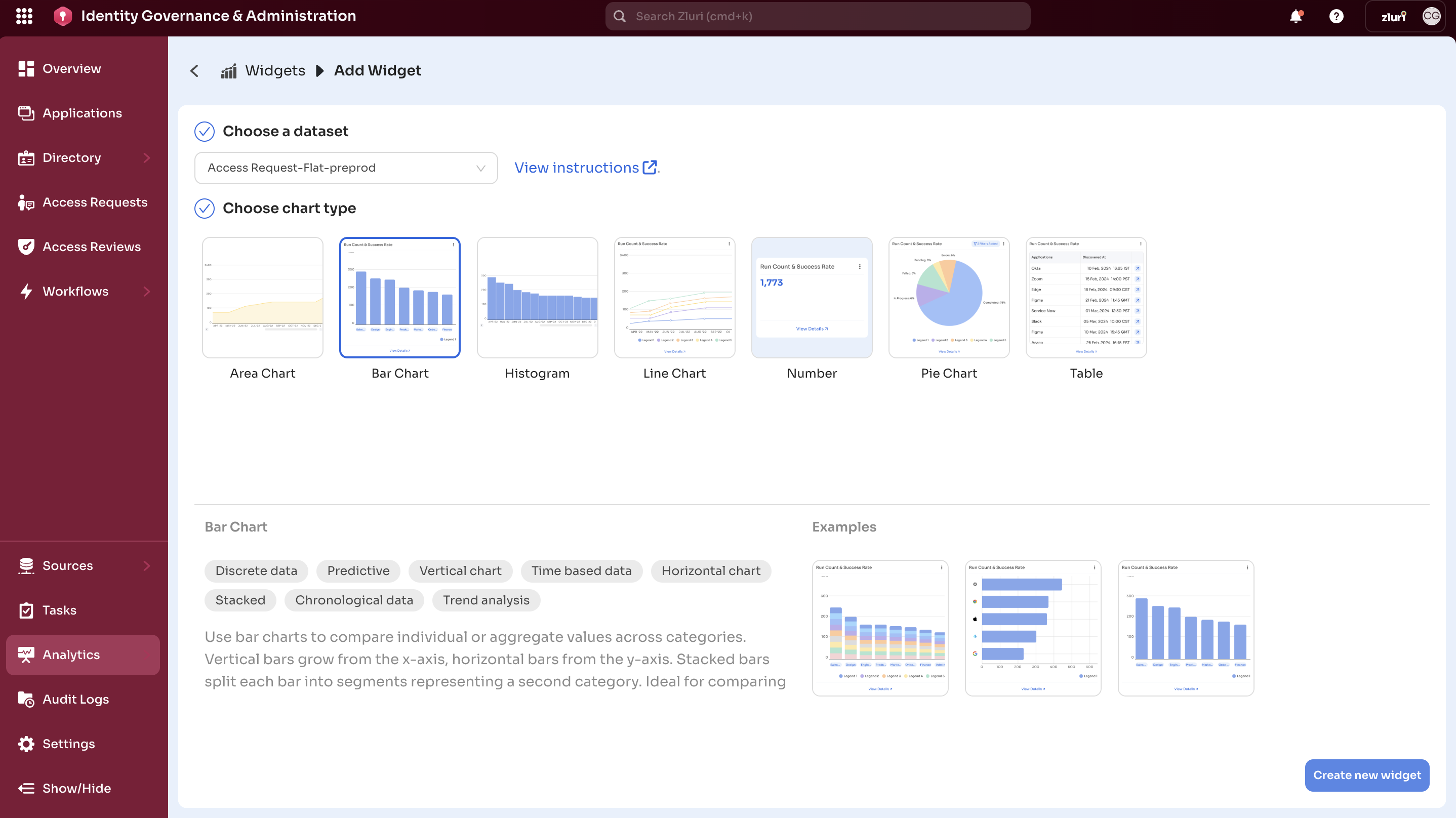Click the vertical bar chart example
This screenshot has height=818, width=1456.
click(x=1186, y=628)
